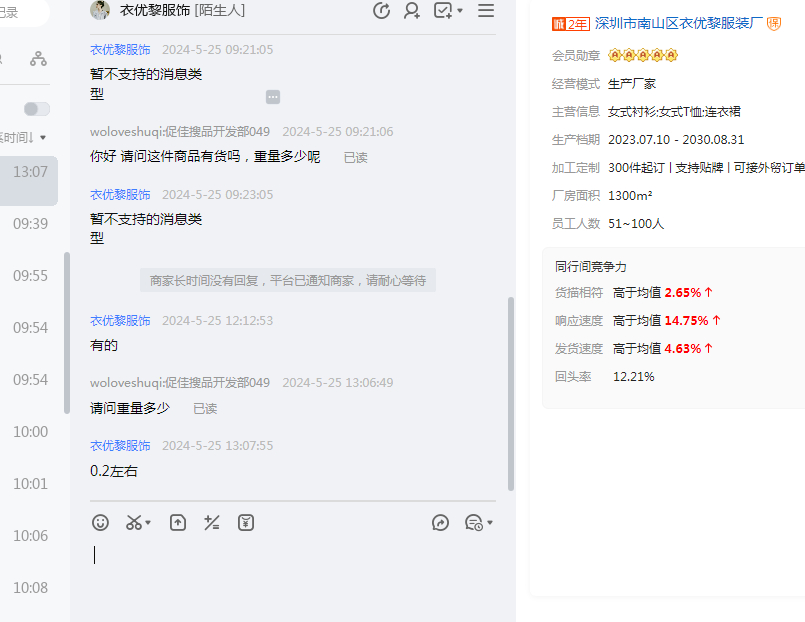Click the forward arrow icon in chat toolbar
Image resolution: width=805 pixels, height=622 pixels.
[x=440, y=522]
